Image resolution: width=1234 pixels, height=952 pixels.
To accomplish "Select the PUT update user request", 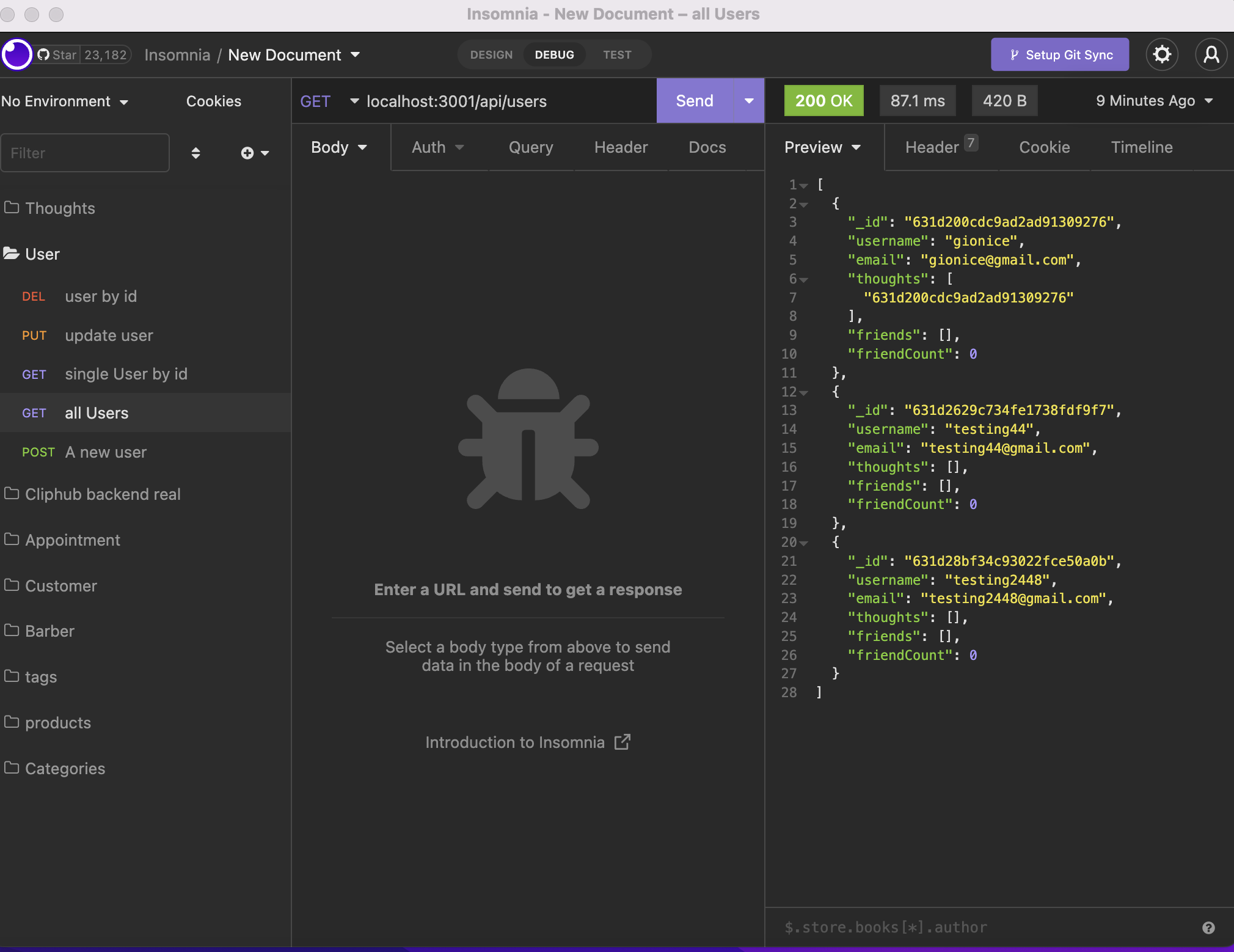I will point(145,335).
